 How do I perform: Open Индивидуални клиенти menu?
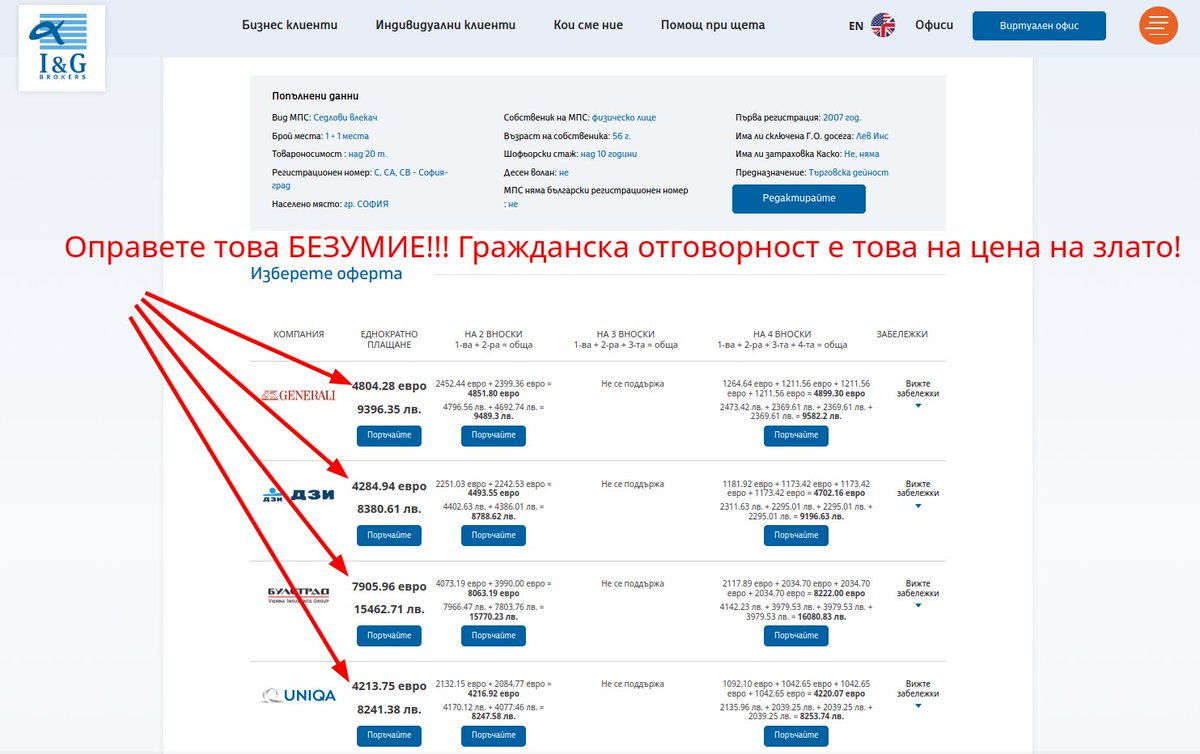pyautogui.click(x=446, y=25)
